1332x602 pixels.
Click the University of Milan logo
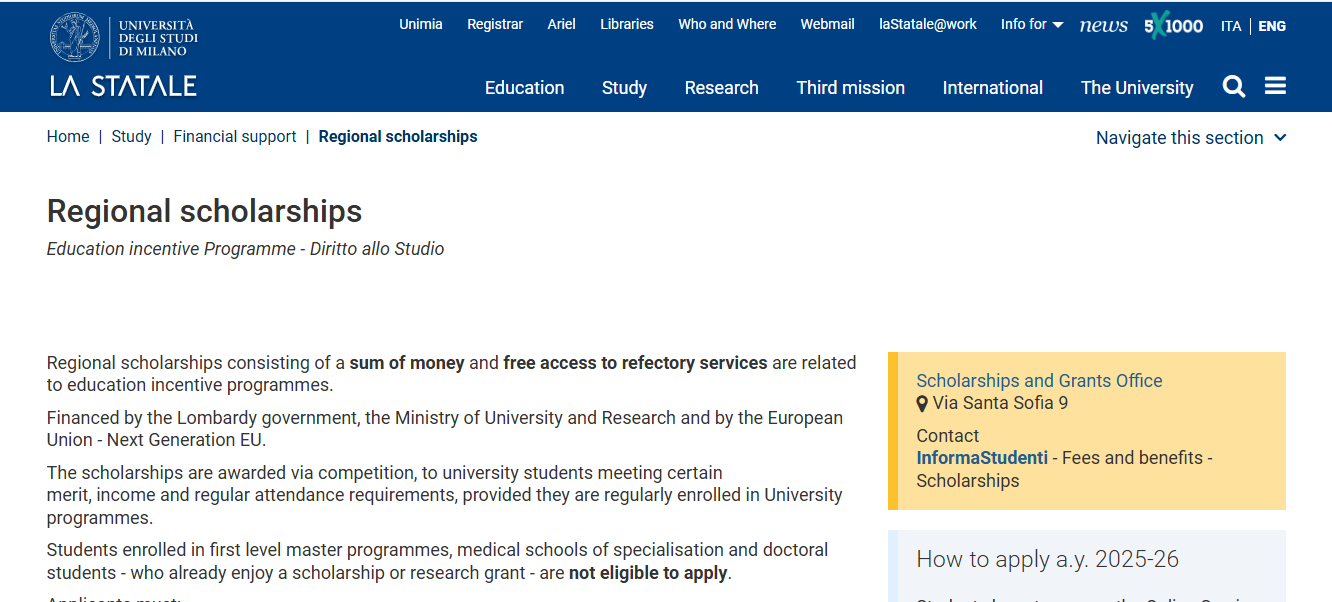(124, 56)
